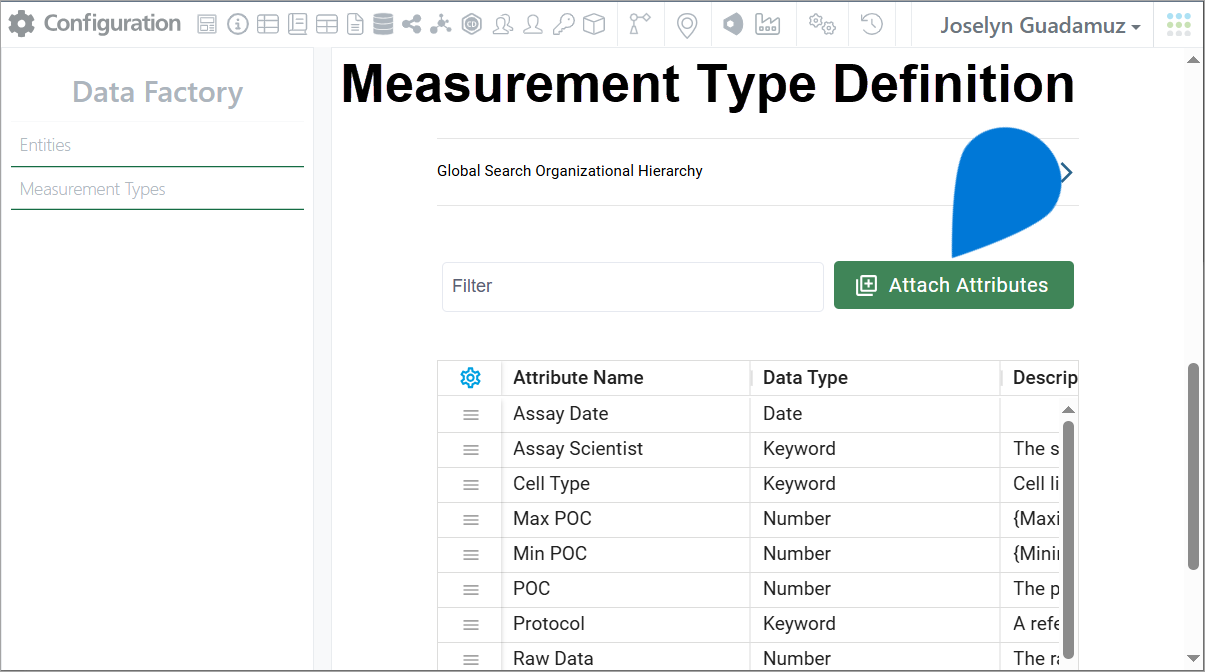Click the Raw Data attribute name

point(553,659)
